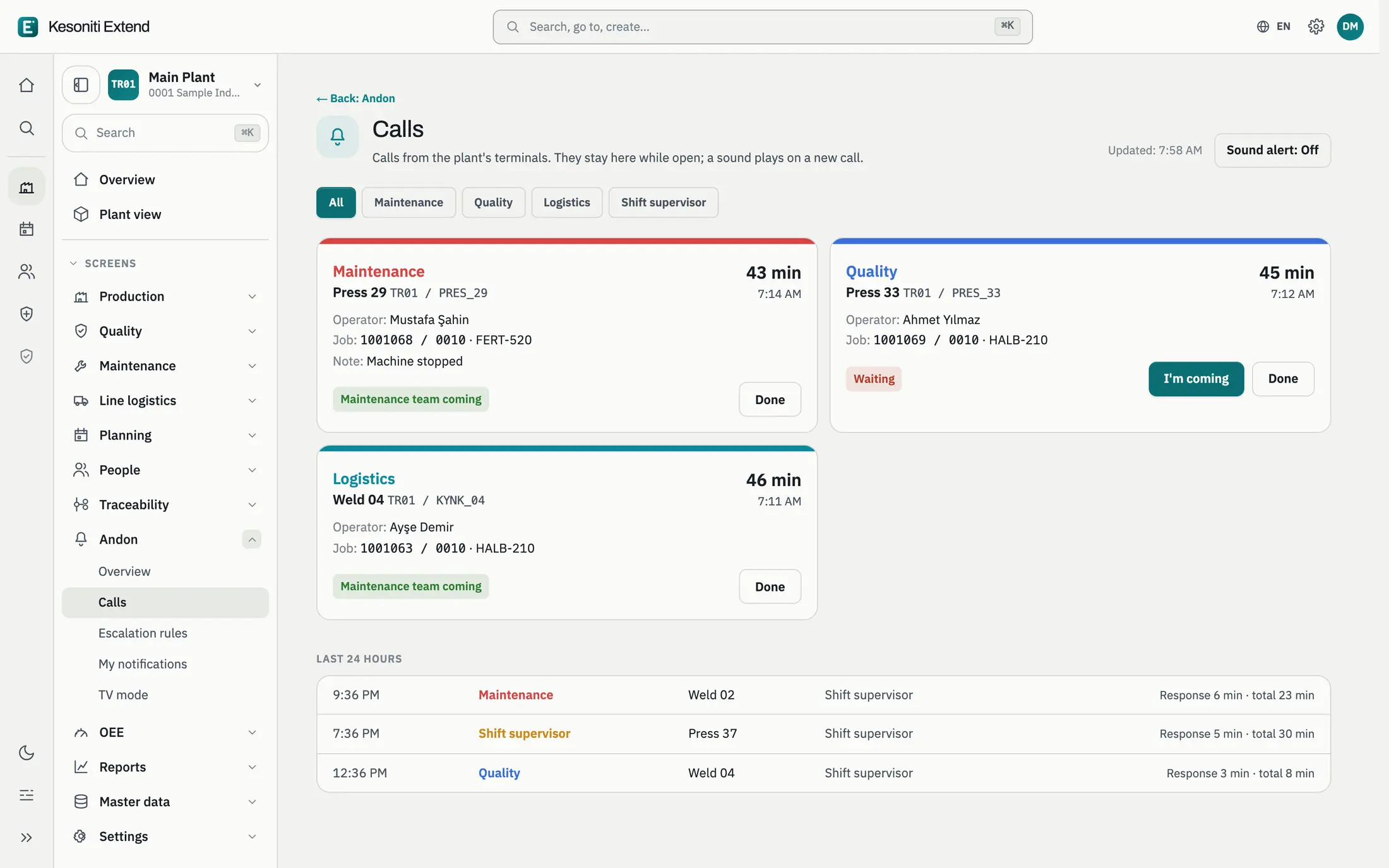
Task: Focus the sidebar Search field
Action: [x=165, y=133]
